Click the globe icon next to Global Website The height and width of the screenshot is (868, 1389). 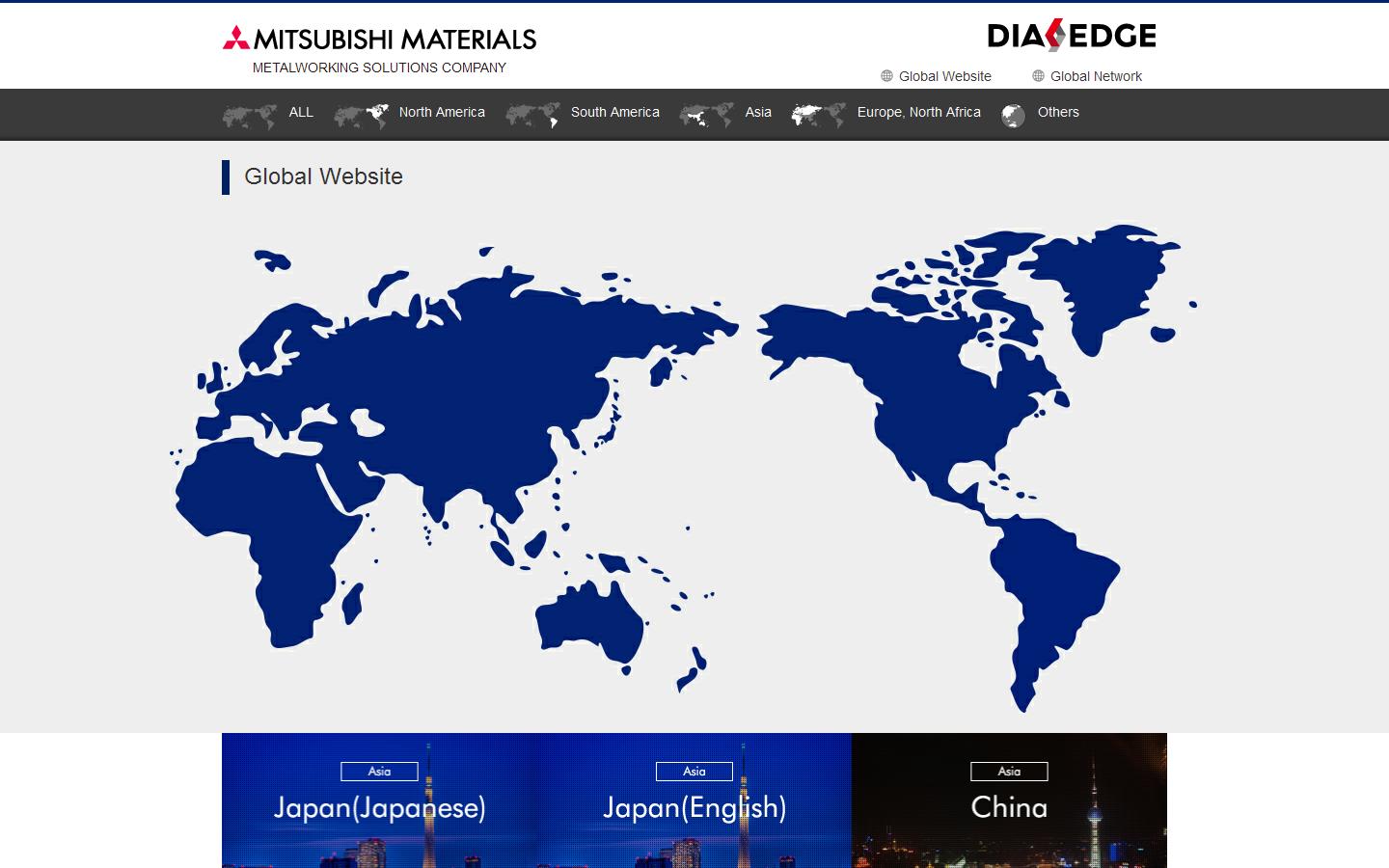885,76
